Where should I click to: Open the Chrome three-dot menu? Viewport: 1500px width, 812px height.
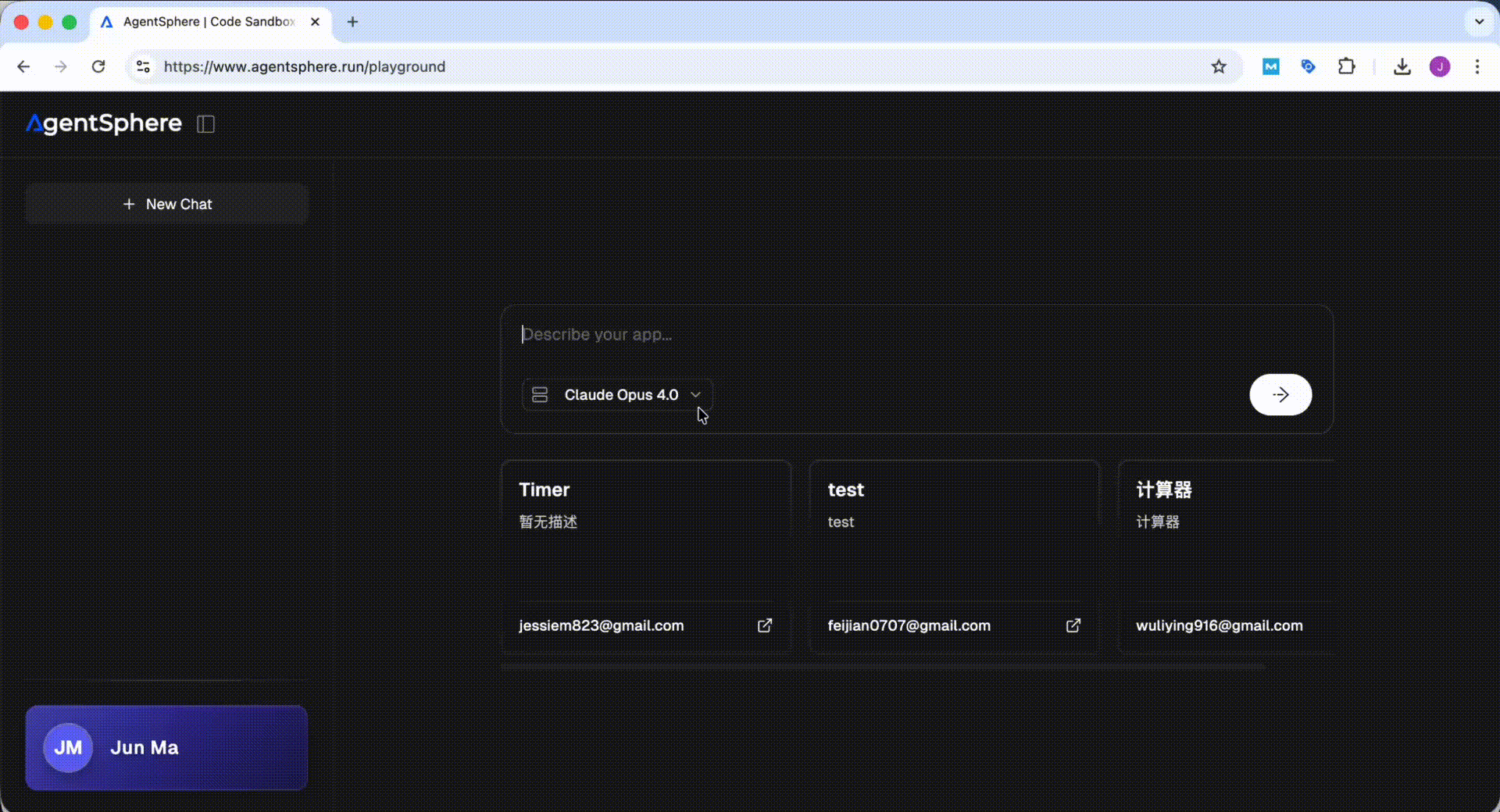coord(1477,67)
